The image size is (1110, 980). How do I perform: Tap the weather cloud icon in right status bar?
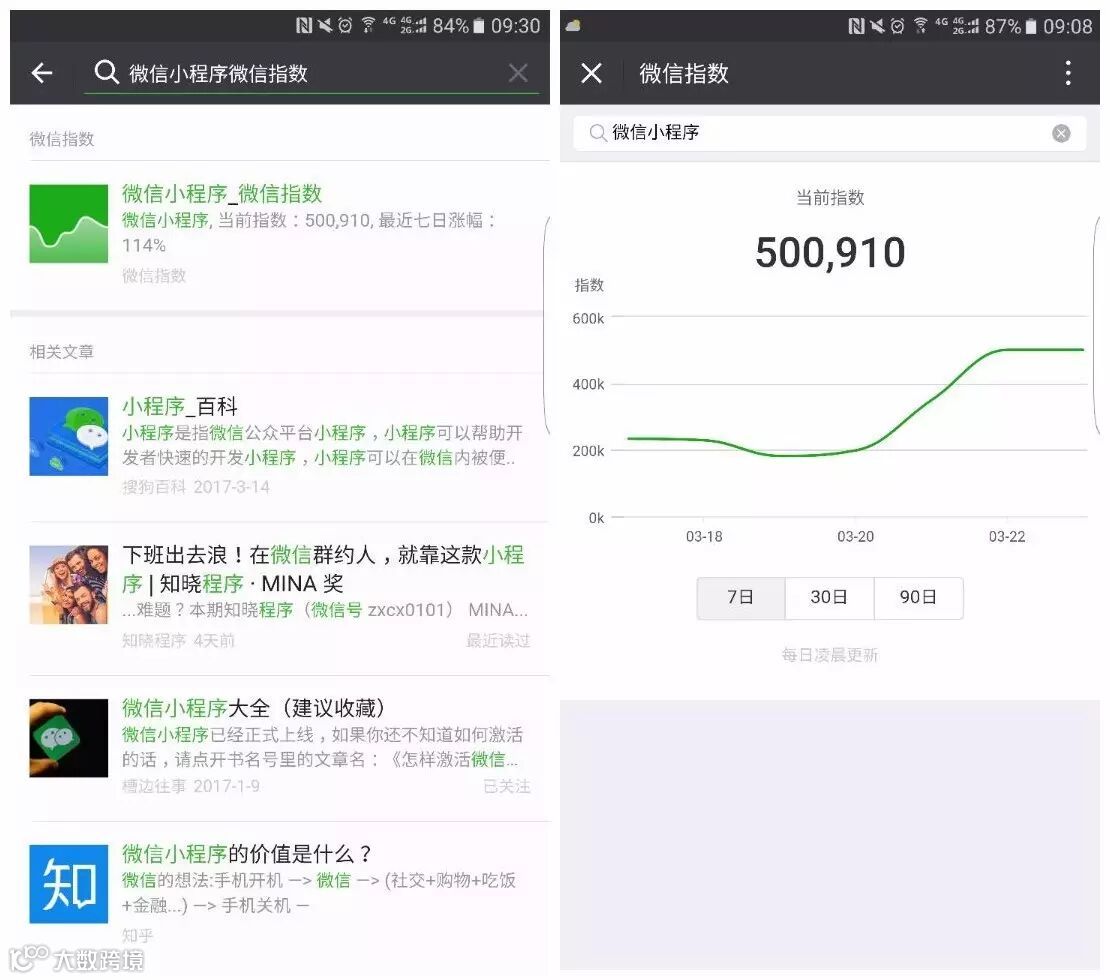[x=573, y=26]
